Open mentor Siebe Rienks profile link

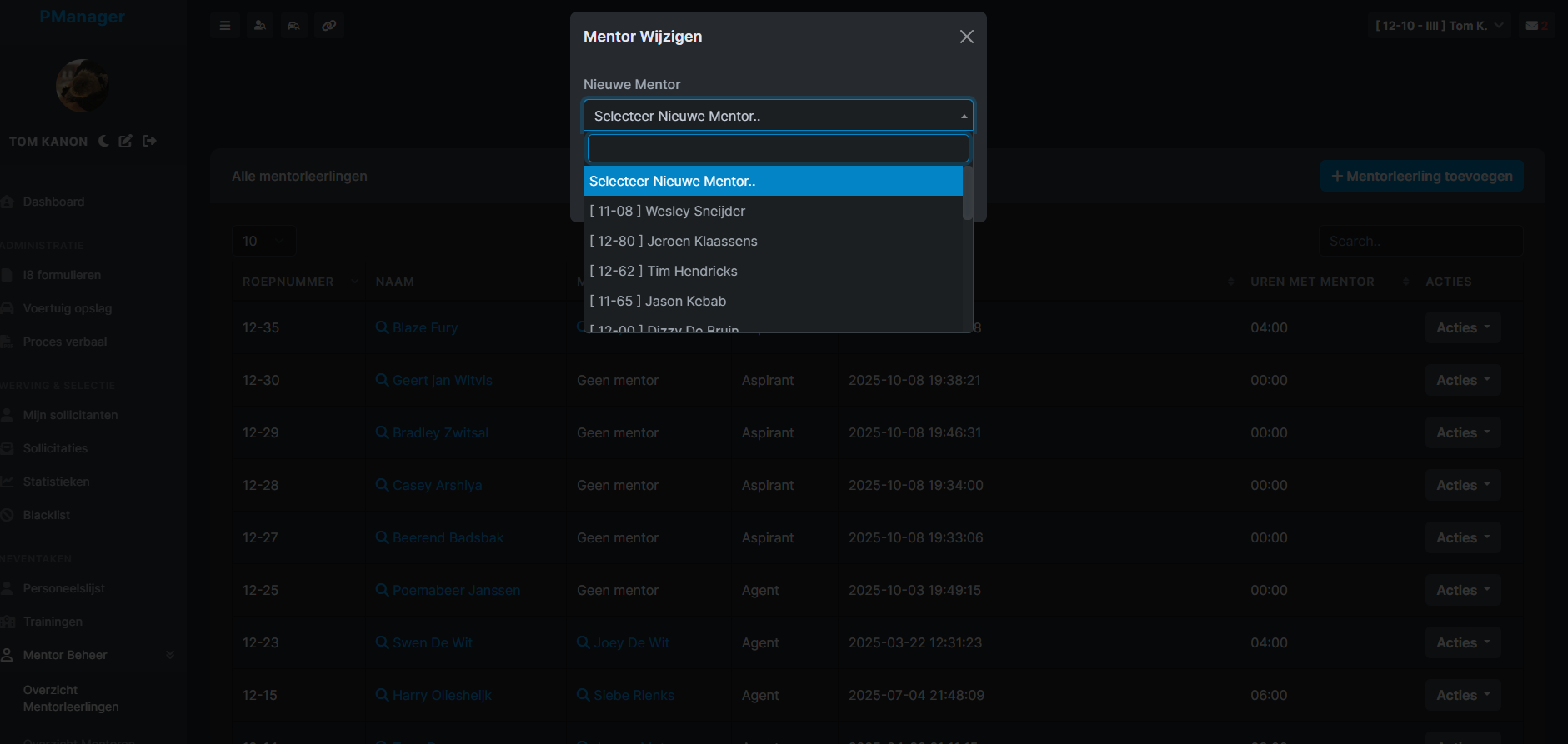coord(625,695)
